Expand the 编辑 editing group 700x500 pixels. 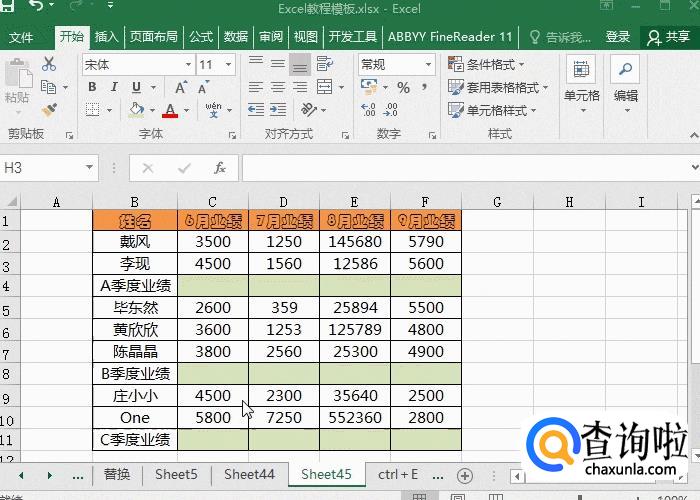[625, 85]
